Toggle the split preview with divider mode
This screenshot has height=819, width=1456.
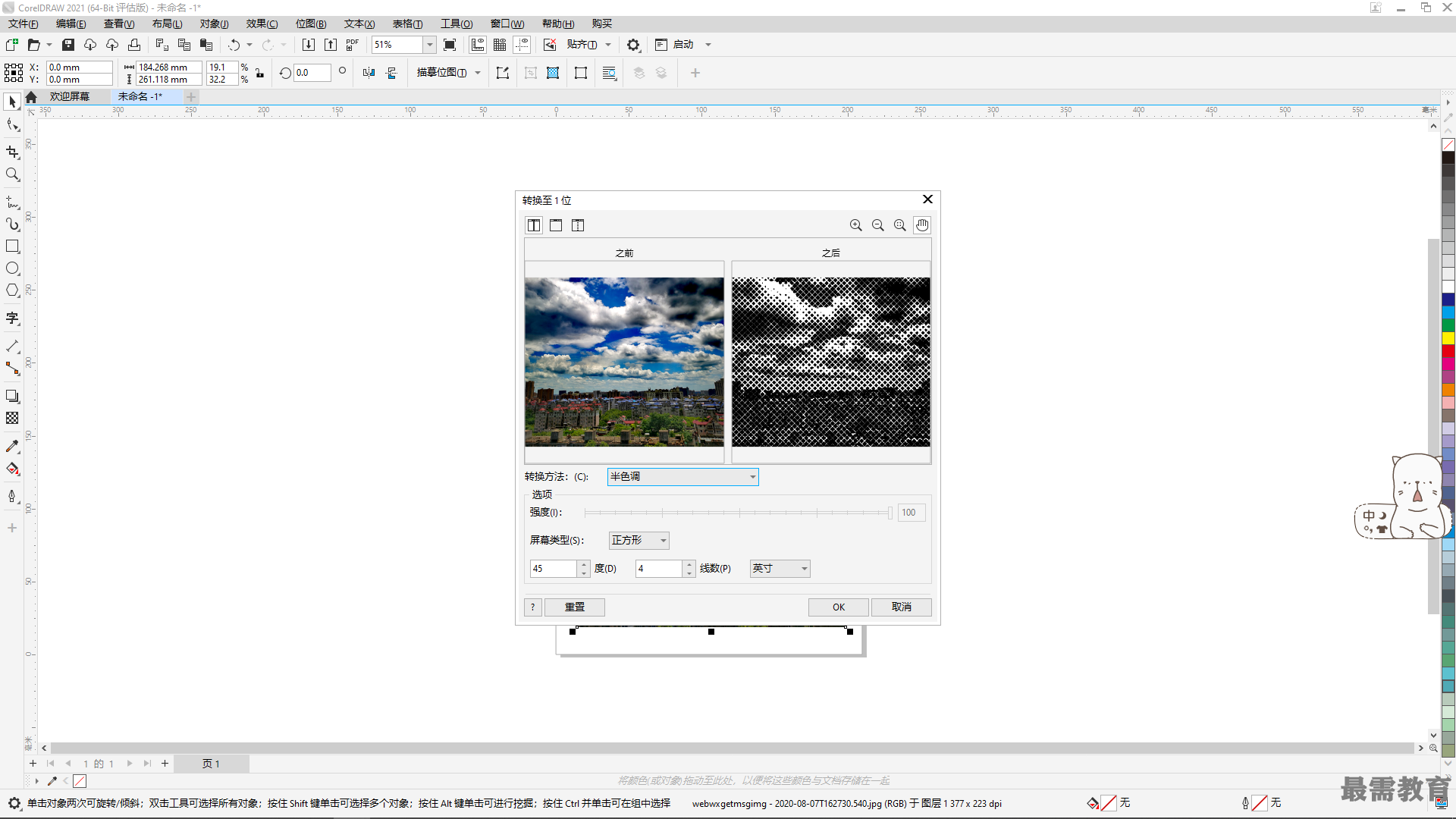[x=578, y=225]
